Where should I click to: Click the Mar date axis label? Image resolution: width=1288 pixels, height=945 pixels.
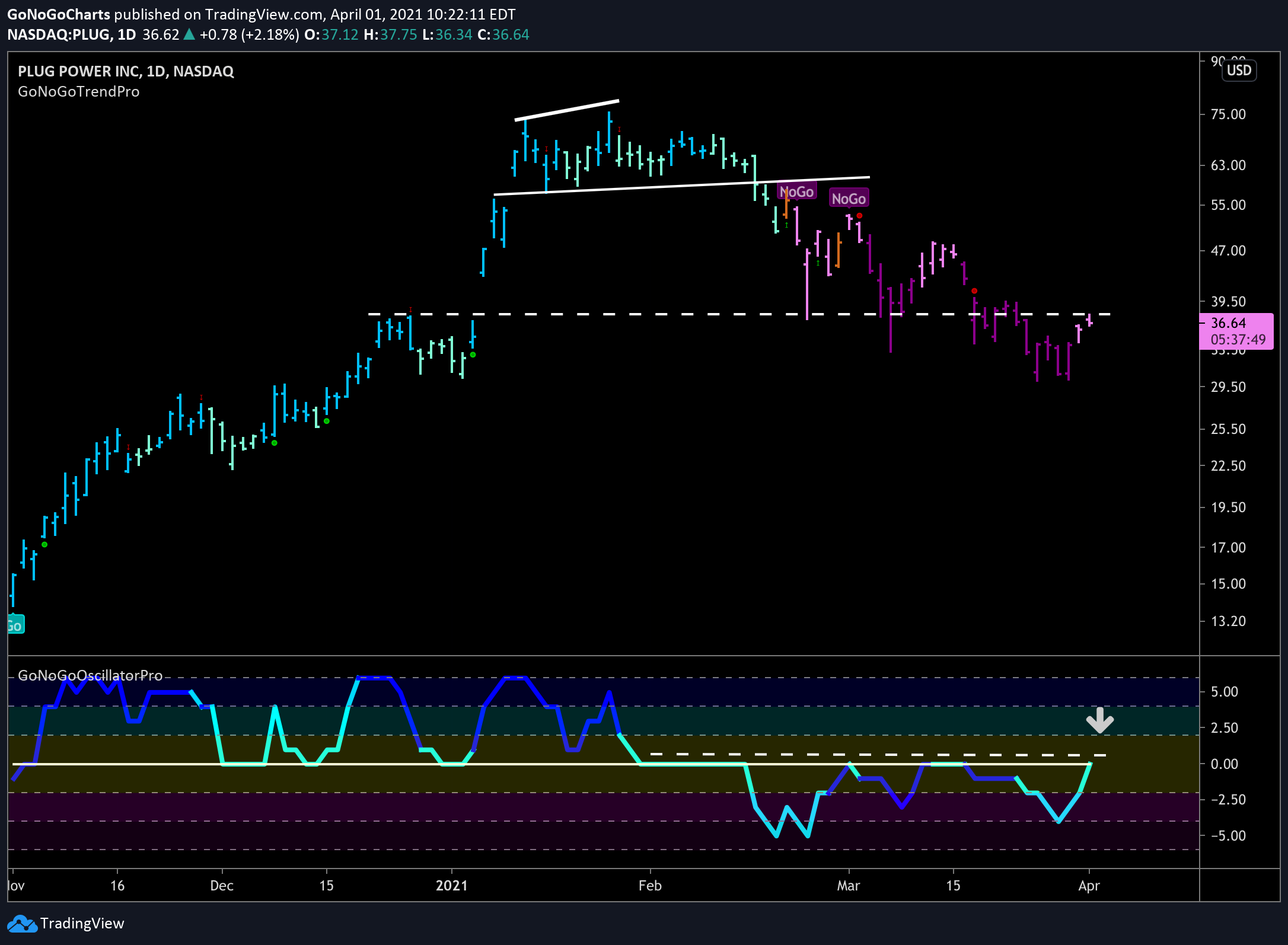click(x=849, y=886)
